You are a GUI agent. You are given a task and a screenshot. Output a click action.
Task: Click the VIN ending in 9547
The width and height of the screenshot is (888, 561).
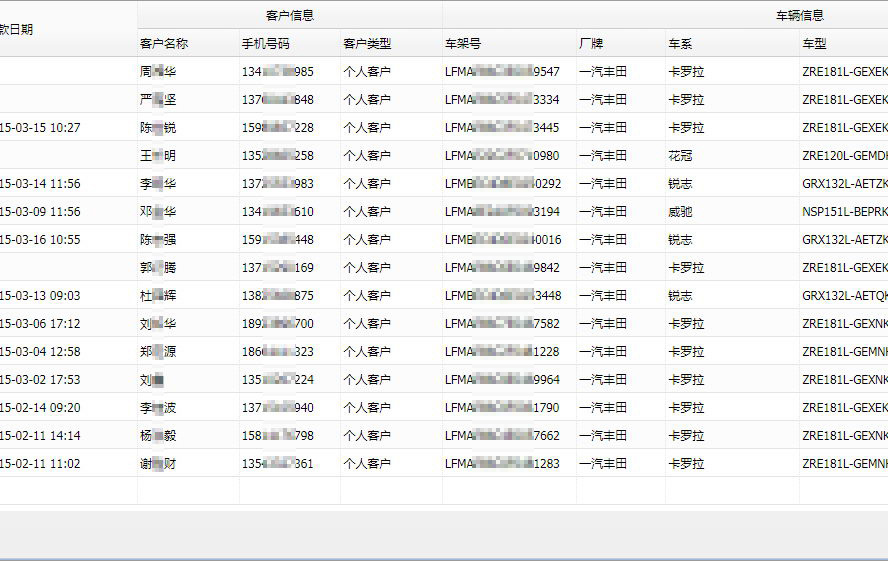point(502,72)
